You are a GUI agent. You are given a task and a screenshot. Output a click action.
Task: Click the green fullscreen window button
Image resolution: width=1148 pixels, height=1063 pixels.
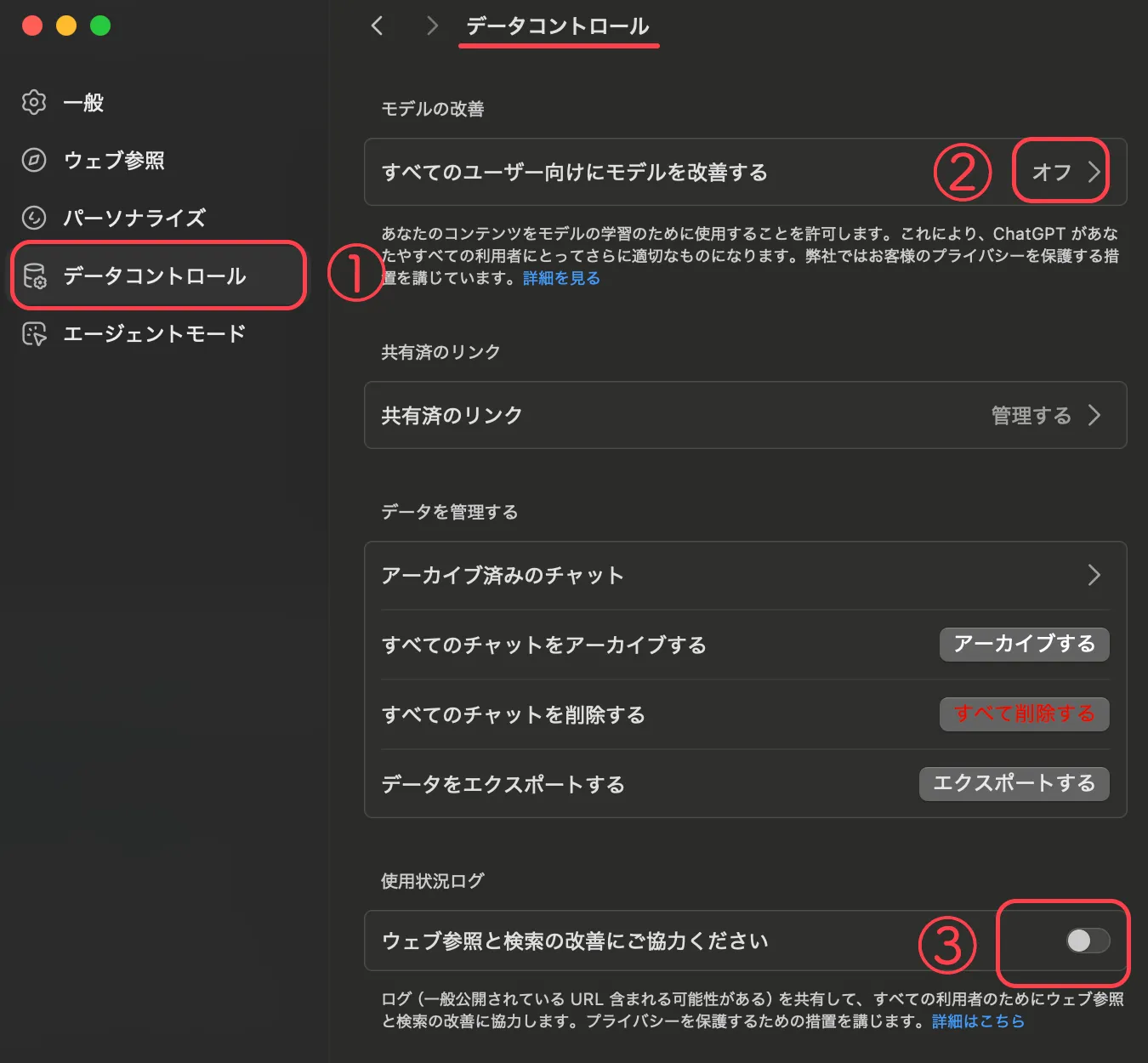[100, 26]
